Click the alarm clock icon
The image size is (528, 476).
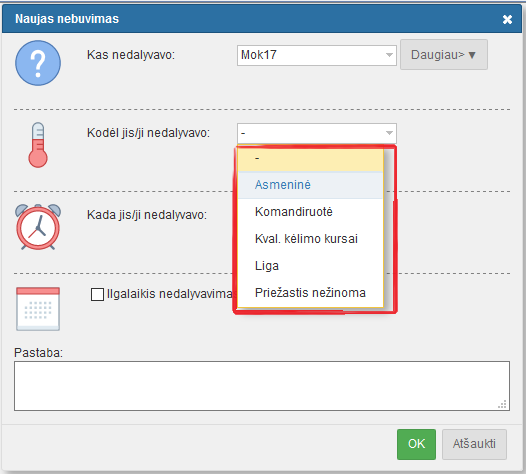point(38,227)
